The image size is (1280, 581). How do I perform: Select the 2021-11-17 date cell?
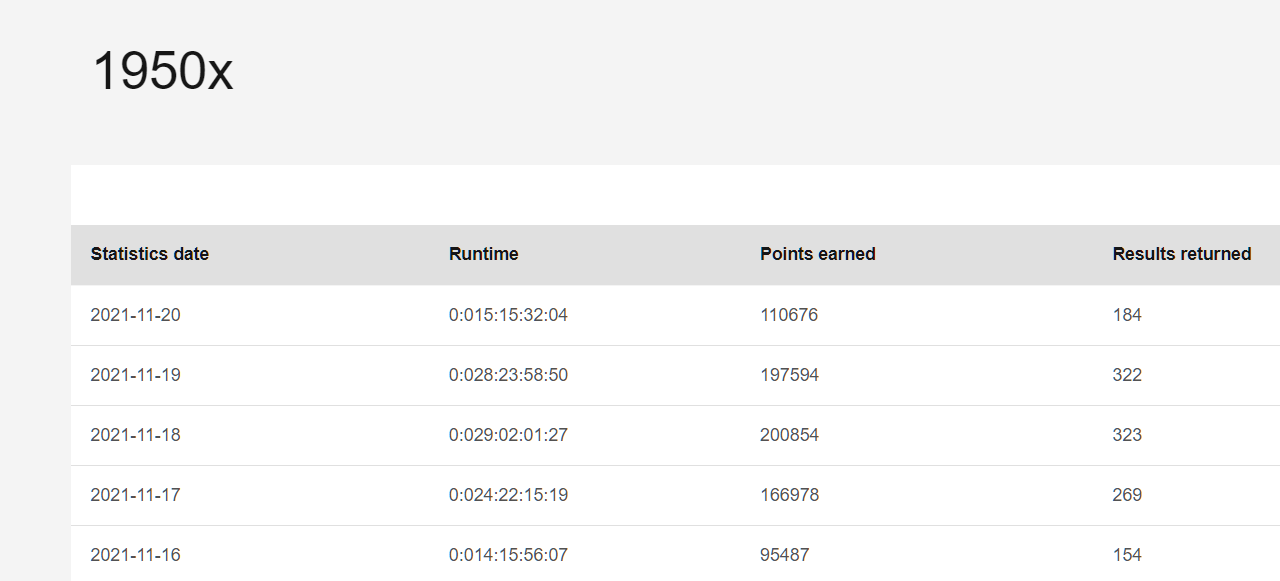point(136,495)
